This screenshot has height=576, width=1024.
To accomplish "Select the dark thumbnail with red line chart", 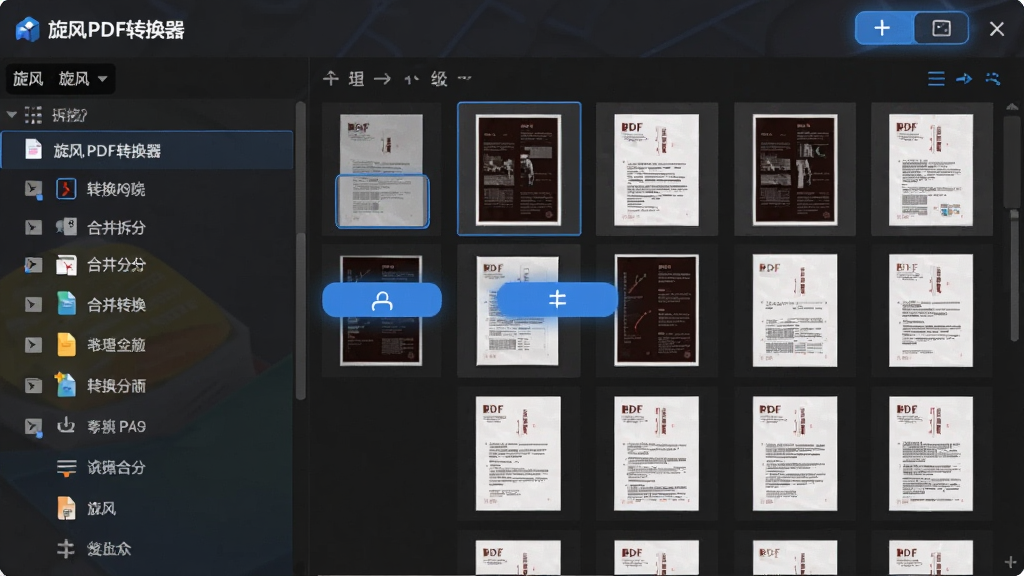I will pos(656,310).
